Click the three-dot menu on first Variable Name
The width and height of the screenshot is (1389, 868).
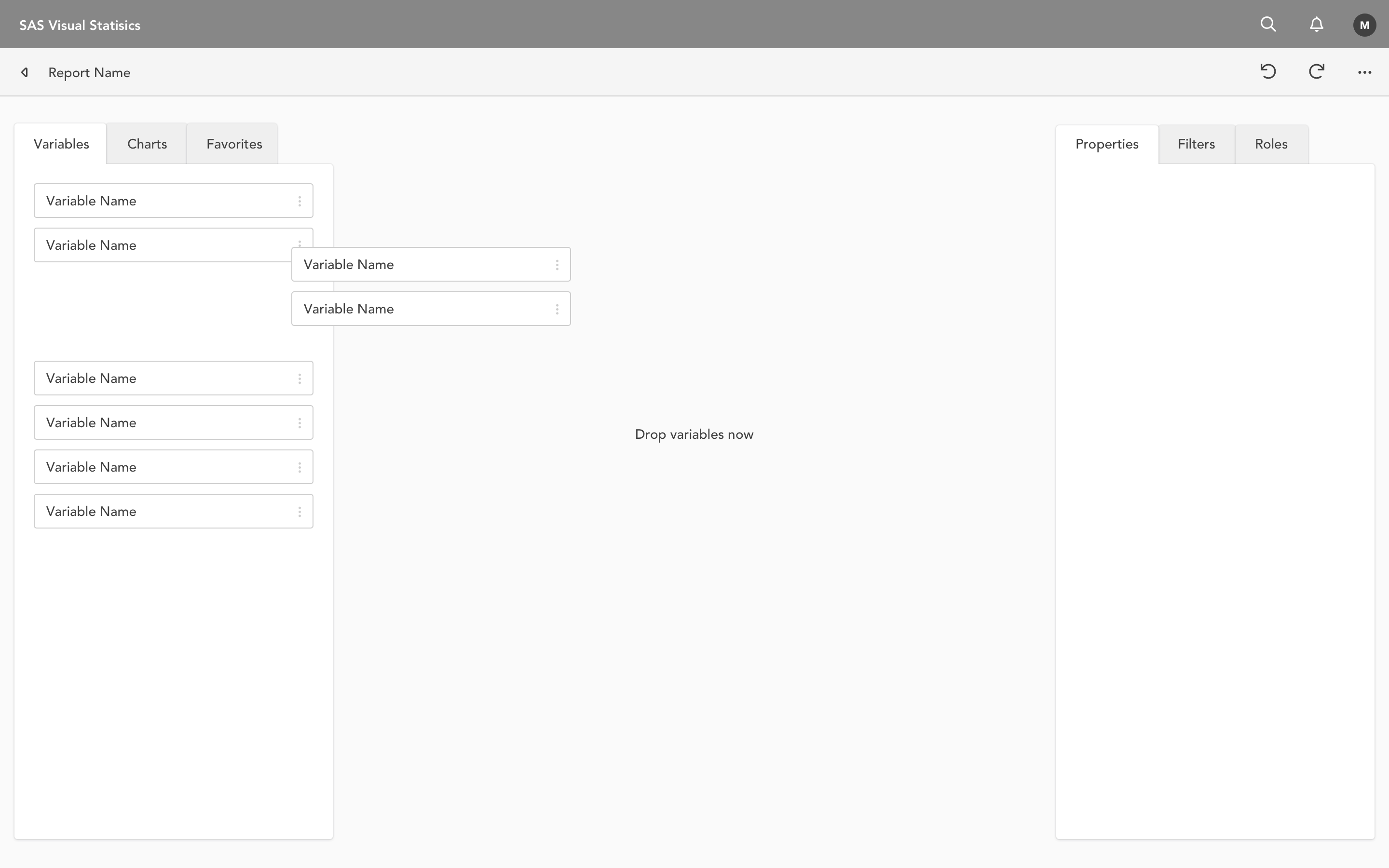(299, 200)
